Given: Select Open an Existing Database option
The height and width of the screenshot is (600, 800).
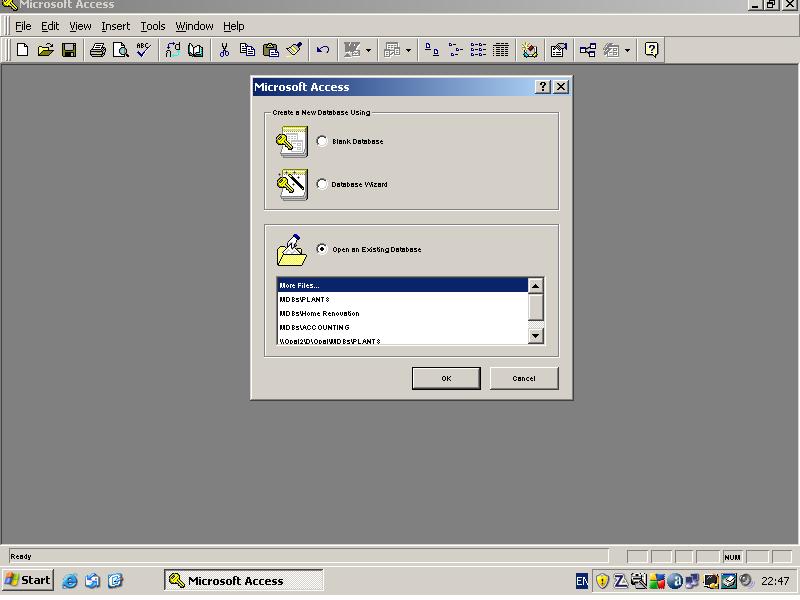Looking at the screenshot, I should point(321,249).
